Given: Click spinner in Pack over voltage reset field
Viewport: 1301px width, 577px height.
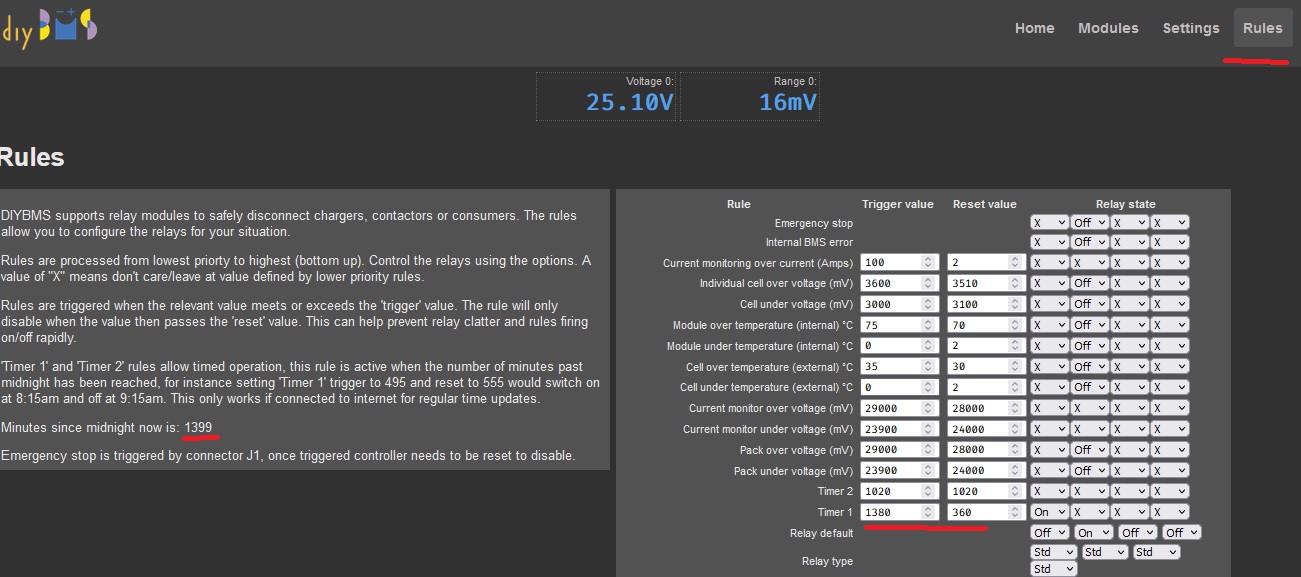Looking at the screenshot, I should [x=1015, y=449].
